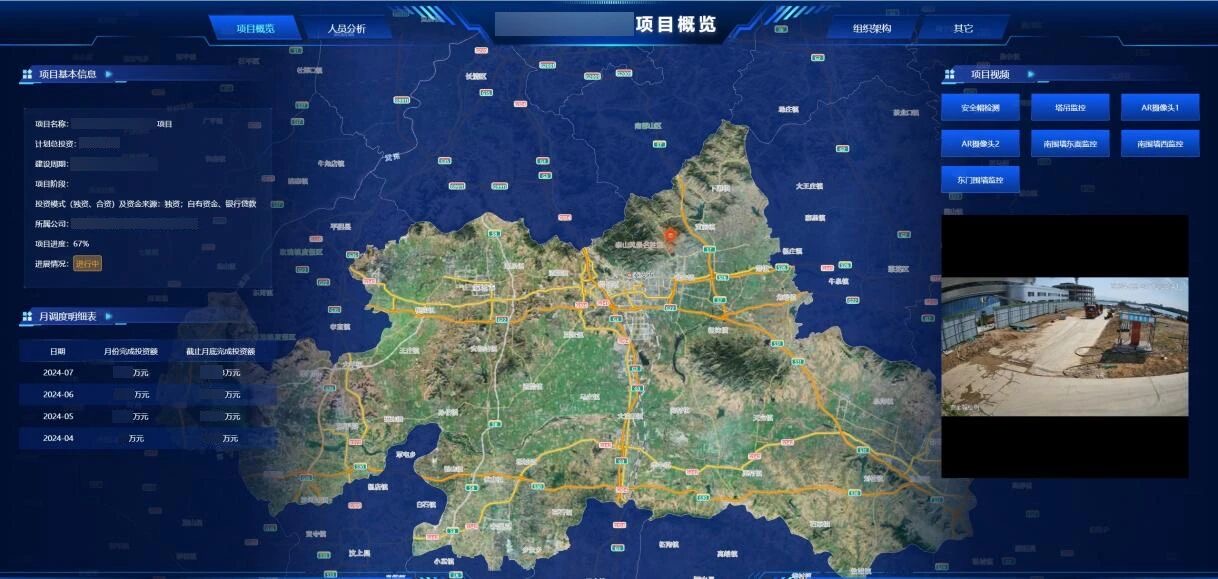Image resolution: width=1218 pixels, height=579 pixels.
Task: Open 南围墙西监控 video
Action: click(x=1160, y=144)
